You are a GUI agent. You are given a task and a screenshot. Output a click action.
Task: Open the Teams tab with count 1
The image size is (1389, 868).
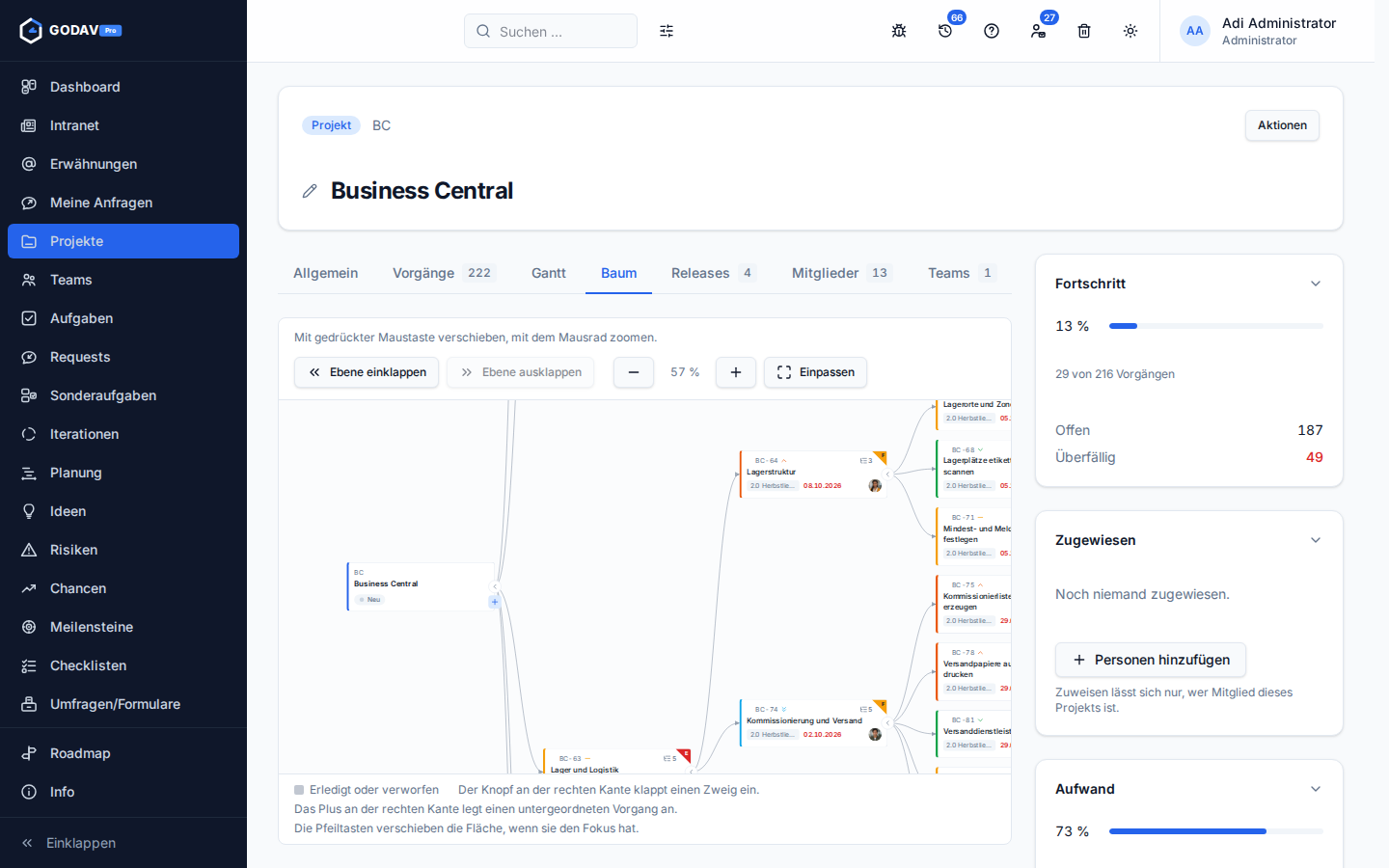962,273
